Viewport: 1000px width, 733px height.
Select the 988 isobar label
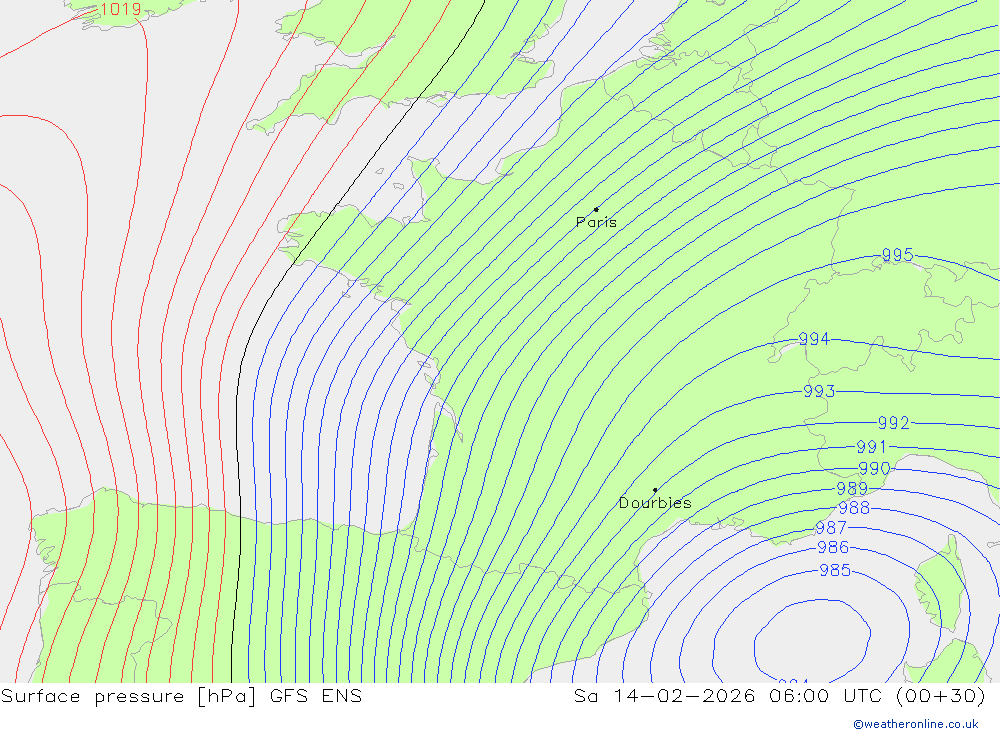coord(854,508)
